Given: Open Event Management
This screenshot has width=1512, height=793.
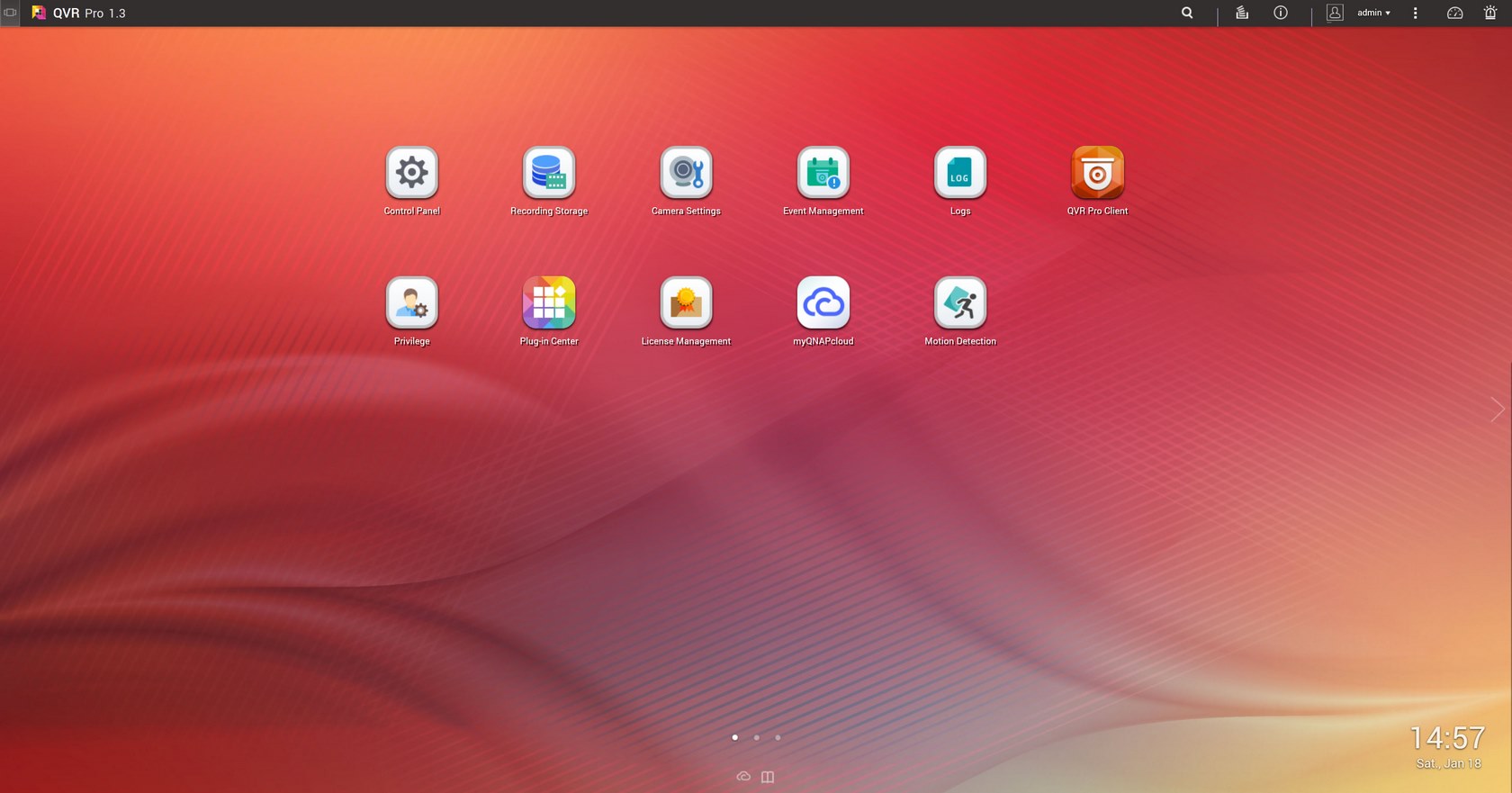Looking at the screenshot, I should point(823,173).
